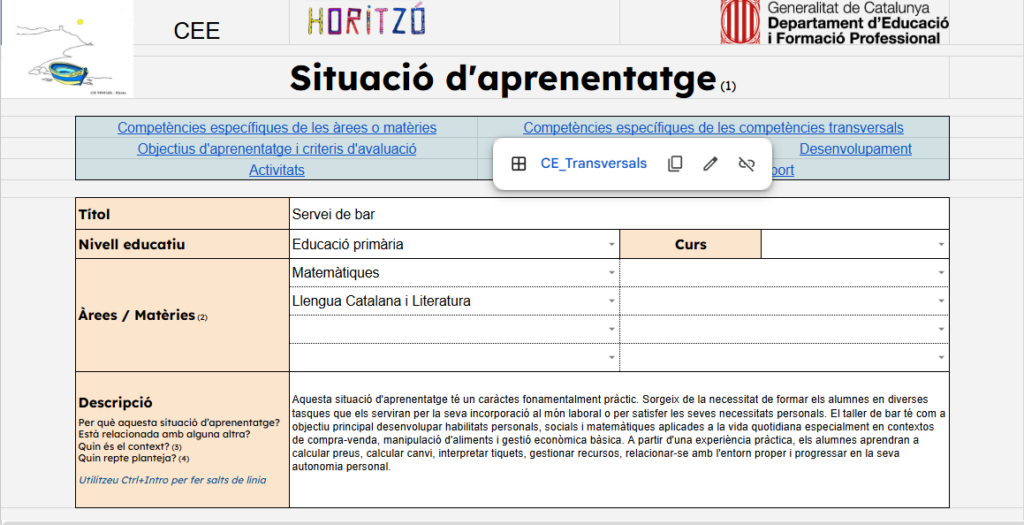Viewport: 1024px width, 525px height.
Task: Jump to the Desenvolupament section link
Action: tap(855, 149)
